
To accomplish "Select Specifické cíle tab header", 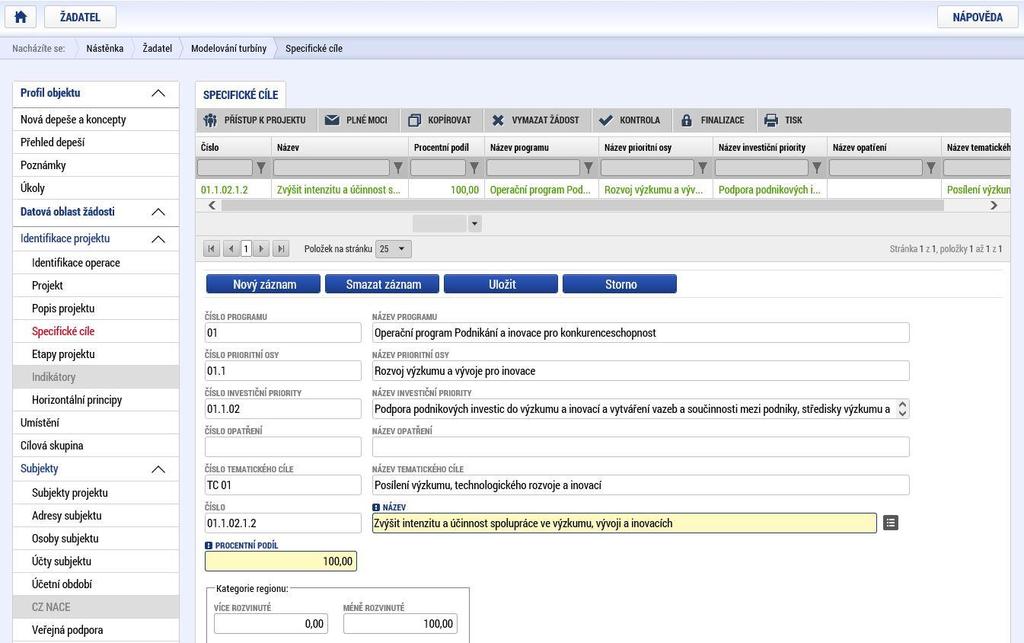I will click(240, 95).
